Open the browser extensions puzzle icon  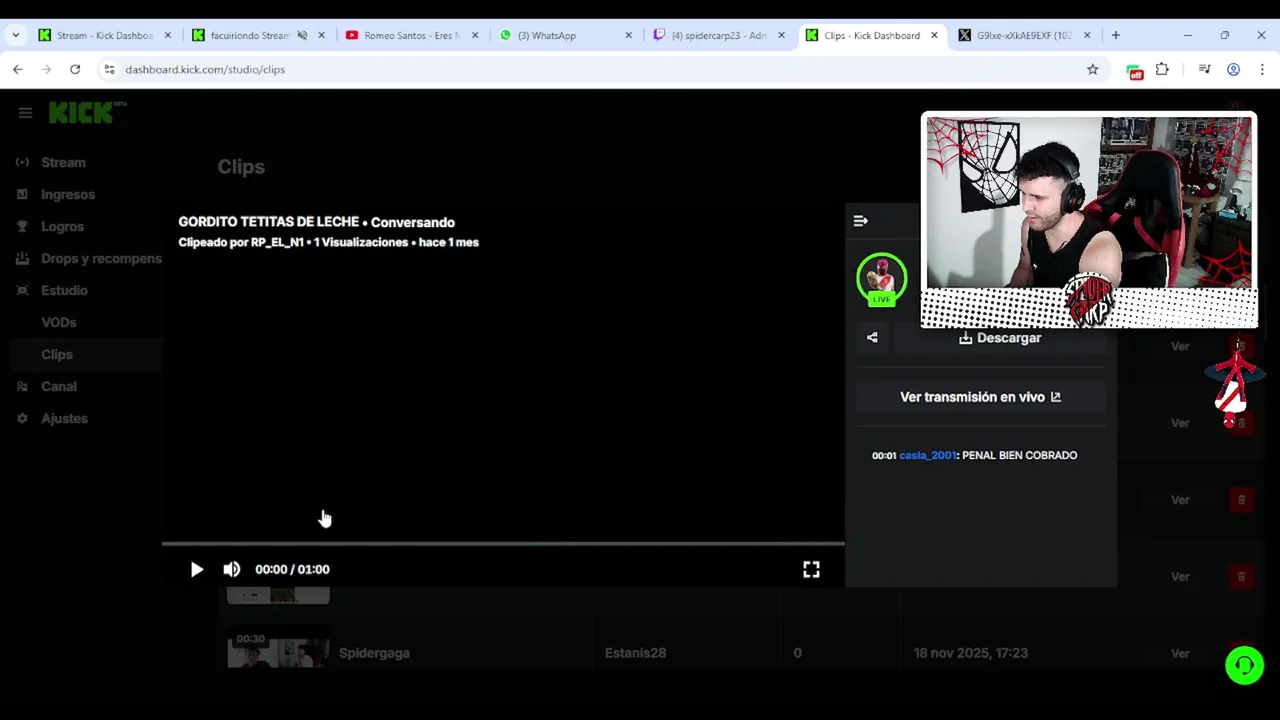coord(1162,69)
